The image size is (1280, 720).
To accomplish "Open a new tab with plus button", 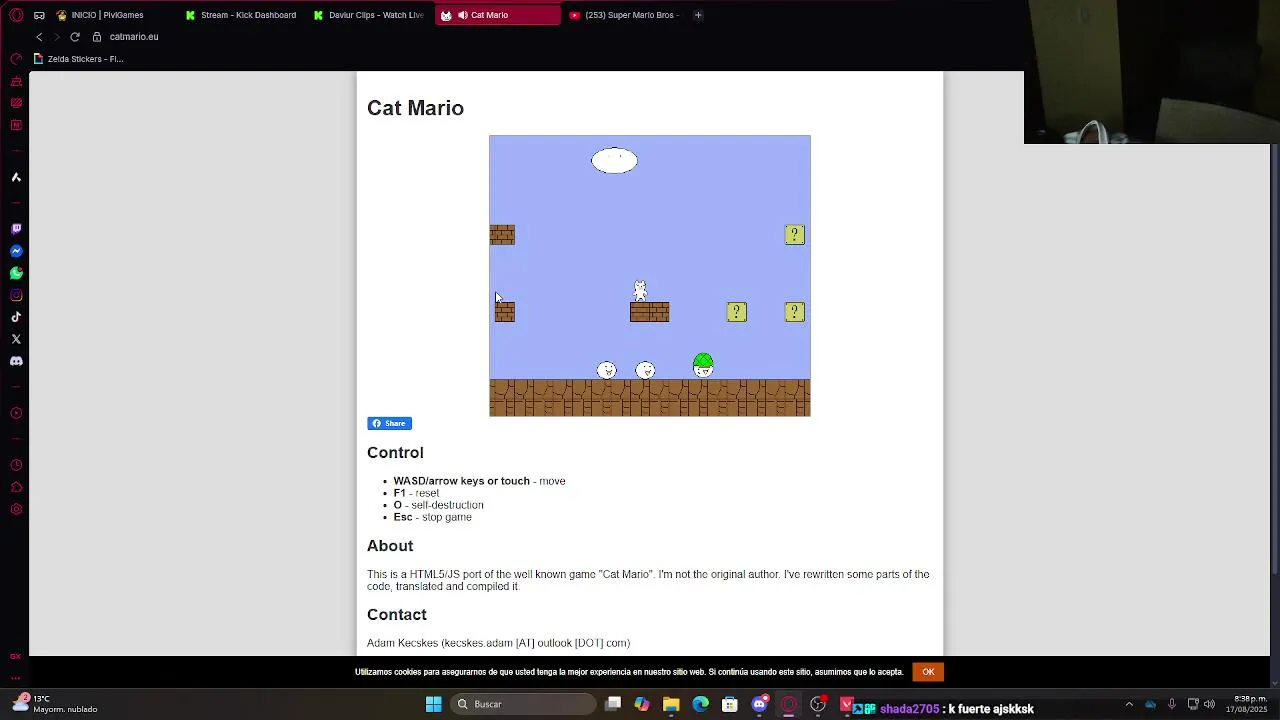I will (x=698, y=15).
